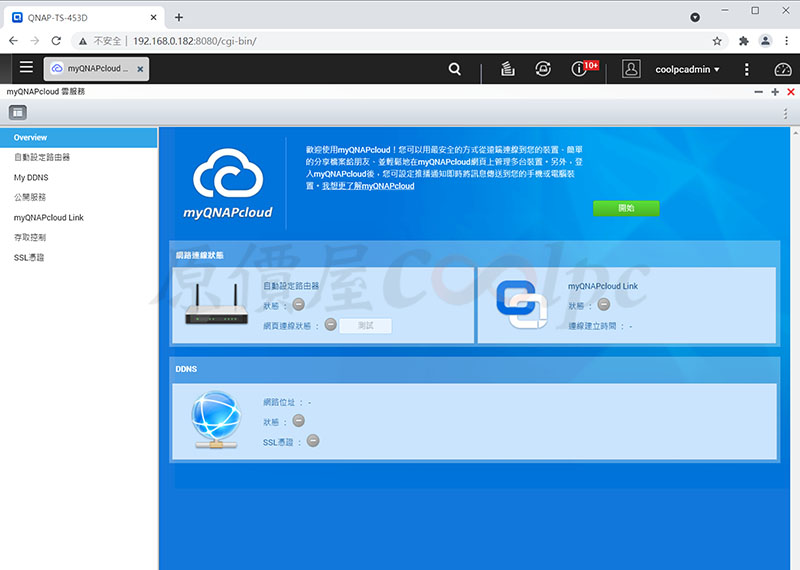Open event notifications icon with 10+ badge
Screen dimensions: 800x570
pyautogui.click(x=583, y=68)
